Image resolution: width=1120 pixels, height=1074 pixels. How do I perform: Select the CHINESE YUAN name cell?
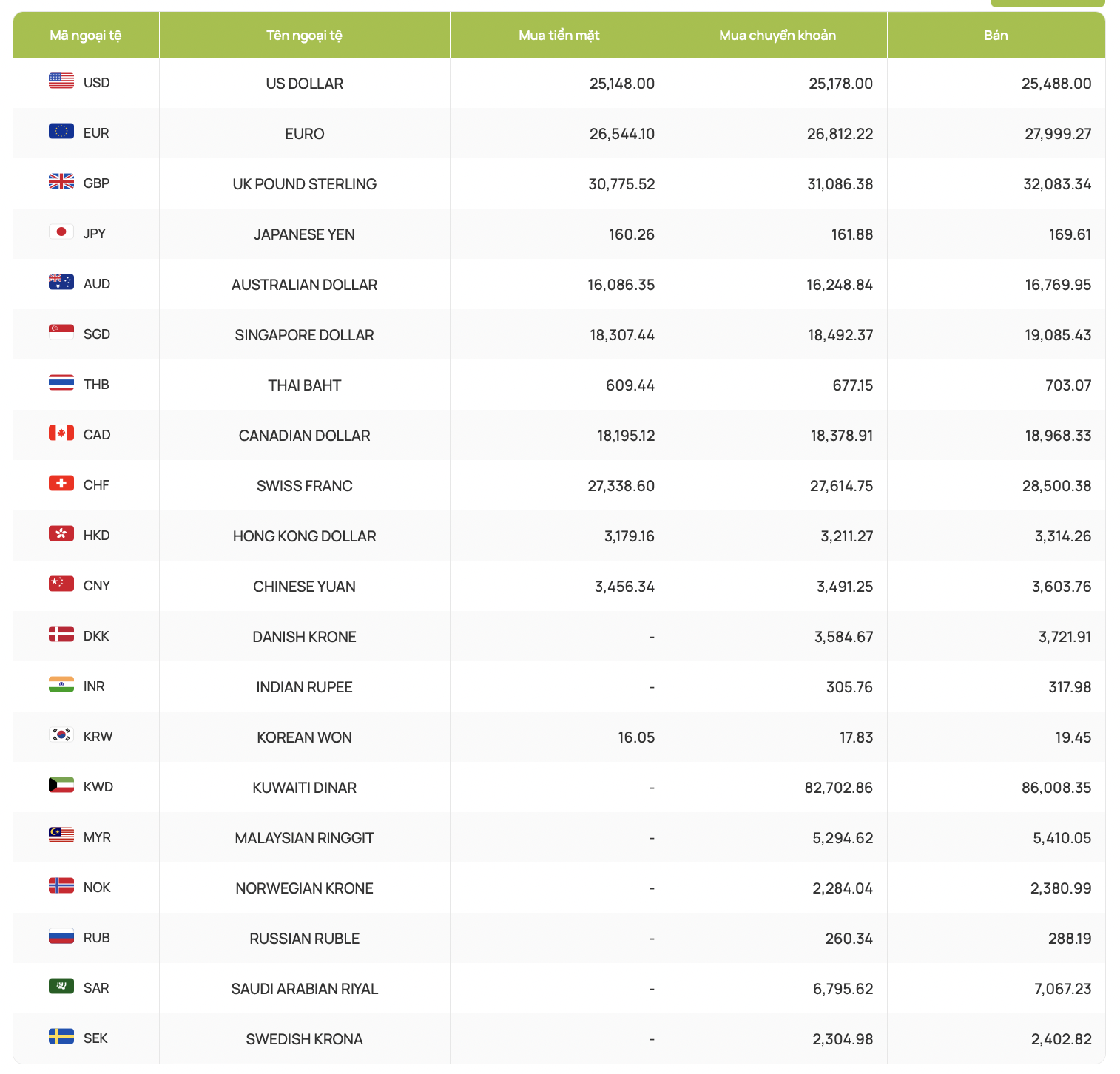tap(305, 587)
